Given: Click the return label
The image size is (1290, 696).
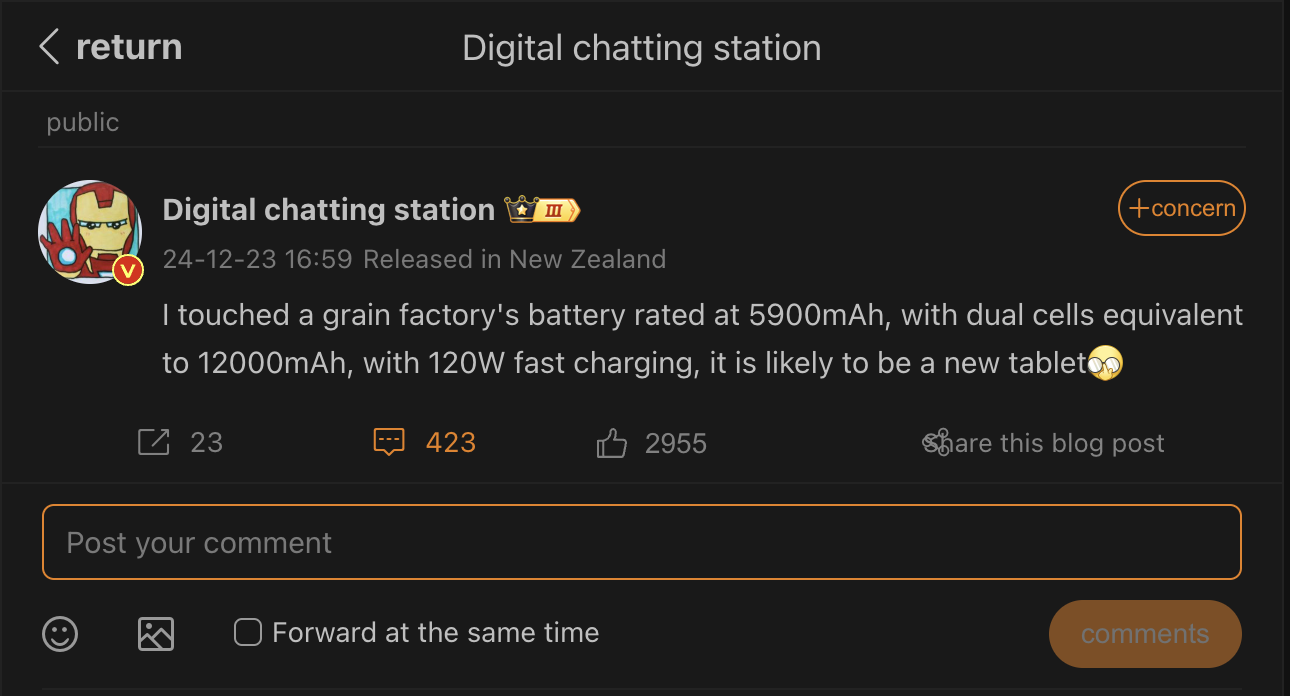Looking at the screenshot, I should coord(129,47).
